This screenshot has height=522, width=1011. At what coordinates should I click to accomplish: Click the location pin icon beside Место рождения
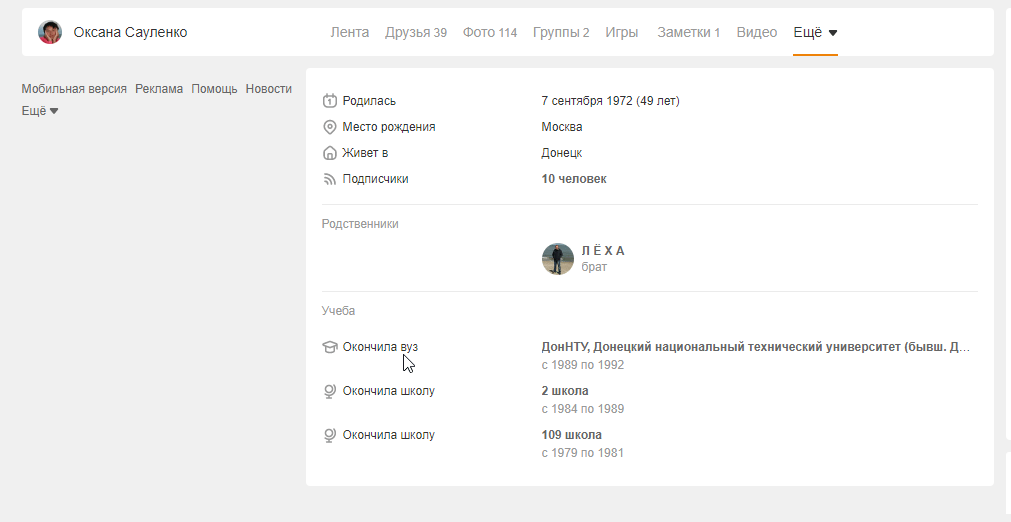click(x=329, y=127)
